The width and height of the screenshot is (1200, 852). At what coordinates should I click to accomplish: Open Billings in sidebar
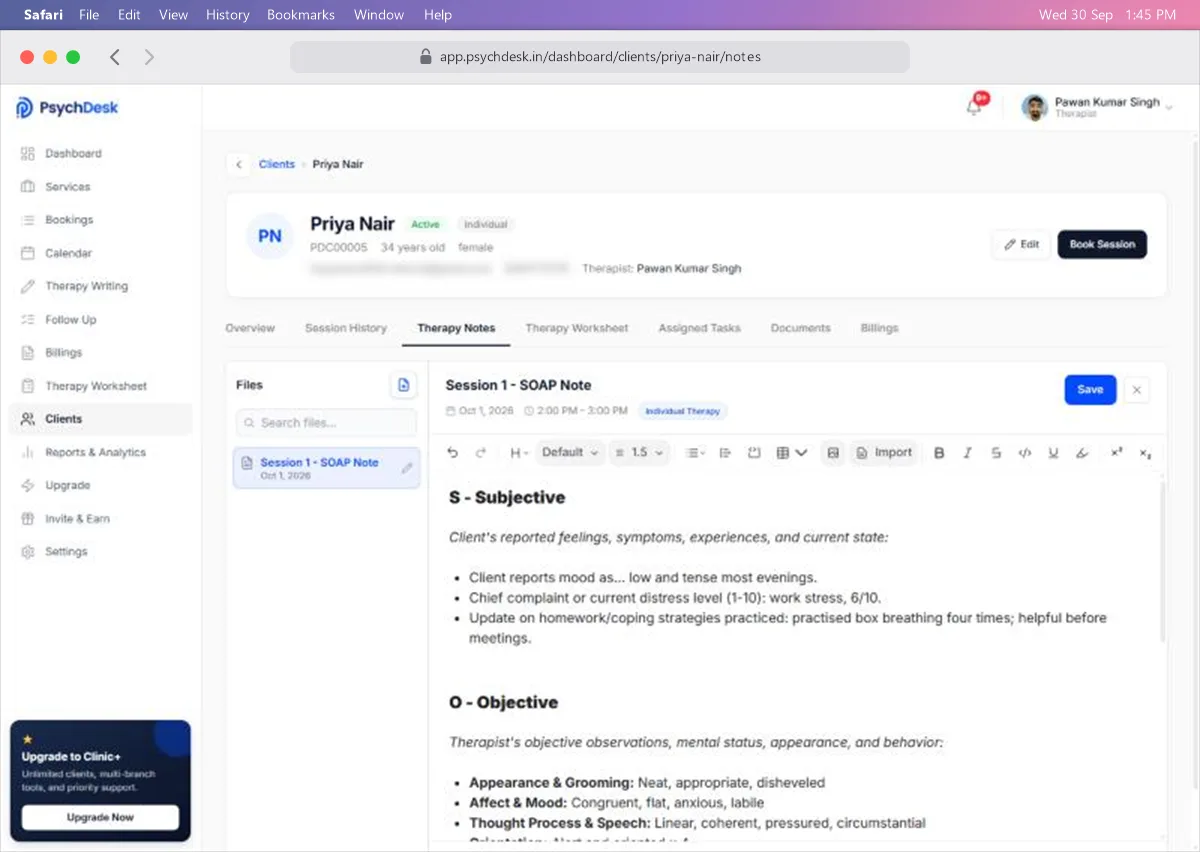click(x=100, y=353)
